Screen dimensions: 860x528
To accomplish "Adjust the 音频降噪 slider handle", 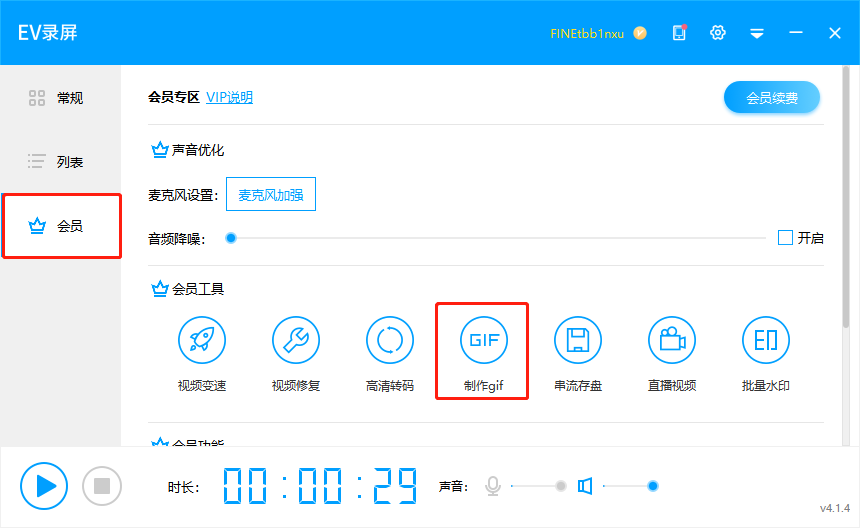I will coord(231,238).
